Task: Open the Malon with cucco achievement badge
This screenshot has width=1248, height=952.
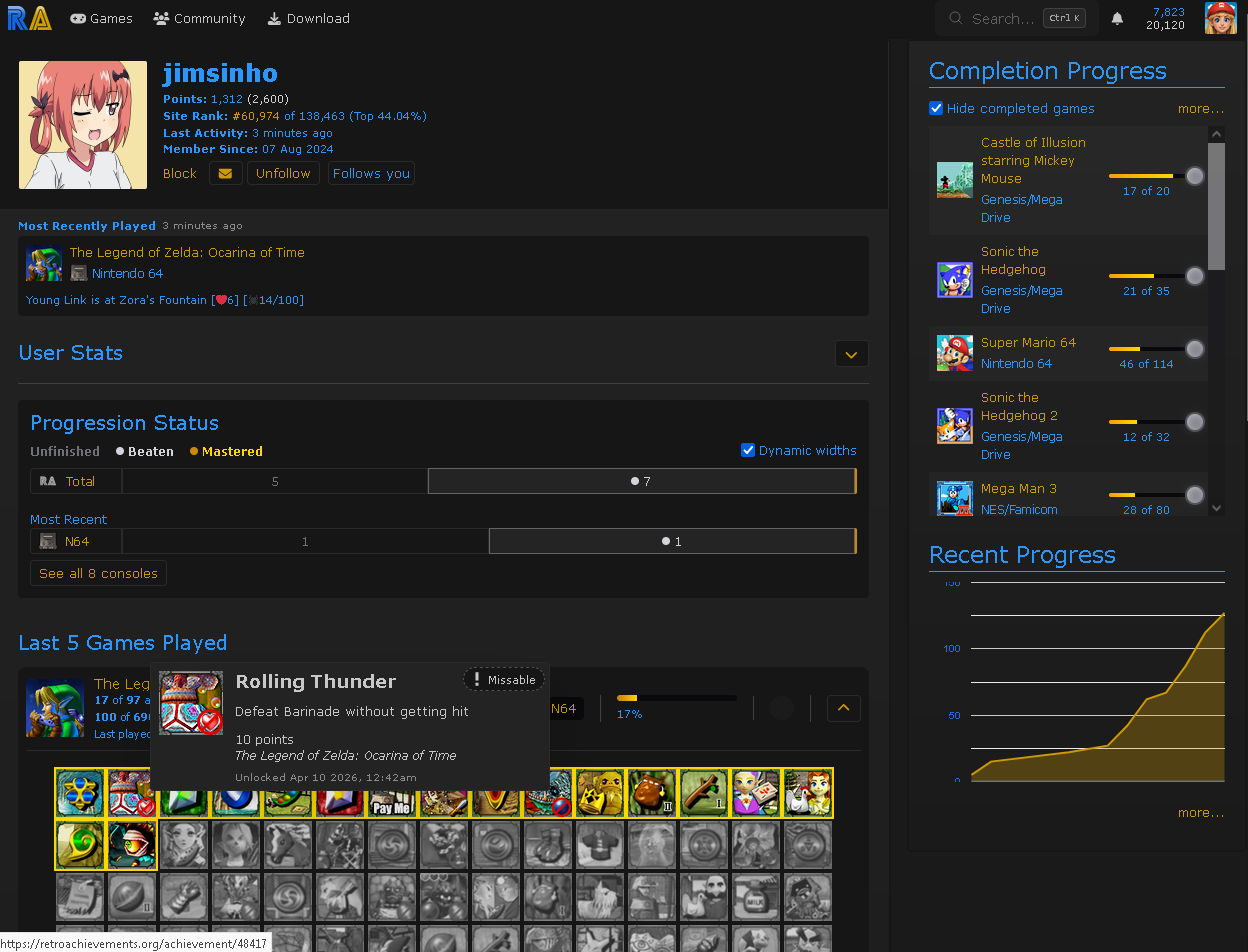Action: tap(808, 793)
